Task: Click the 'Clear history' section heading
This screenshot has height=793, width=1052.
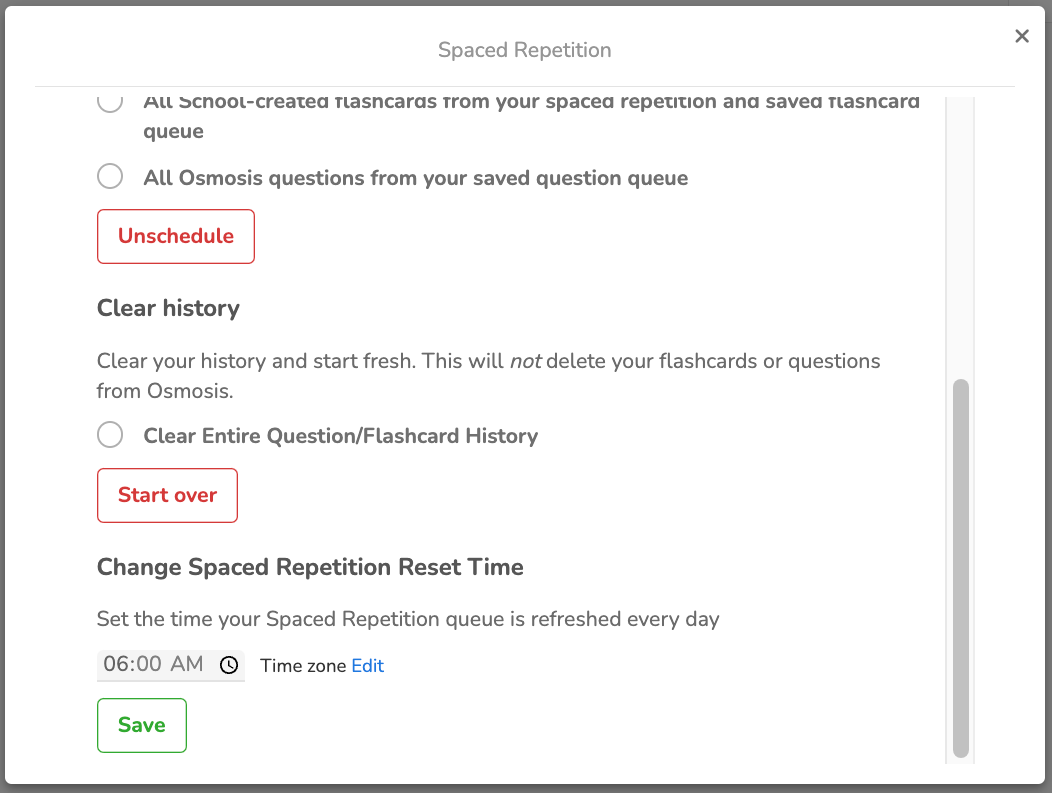Action: 168,308
